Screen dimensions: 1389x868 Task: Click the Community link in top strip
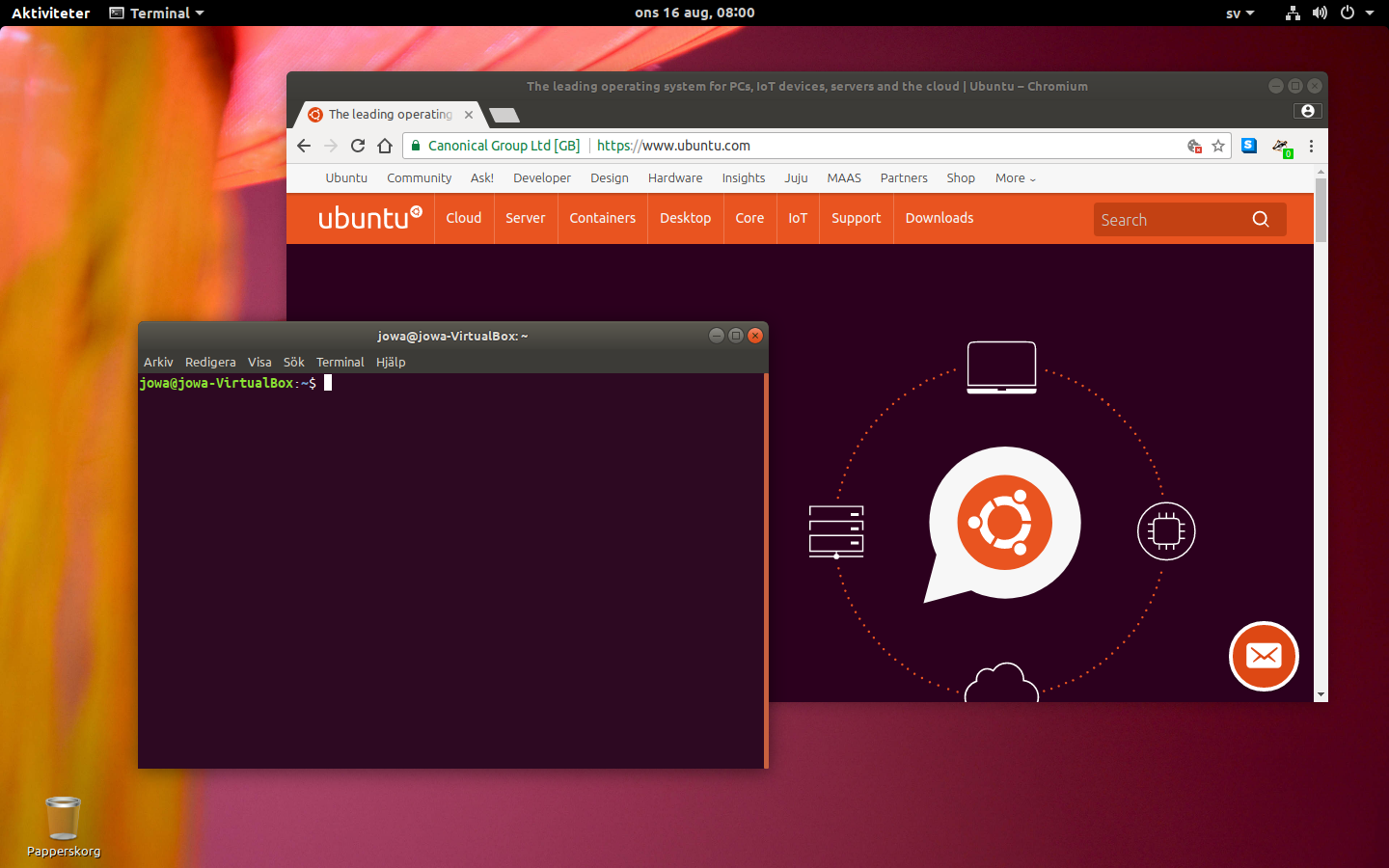(x=420, y=178)
